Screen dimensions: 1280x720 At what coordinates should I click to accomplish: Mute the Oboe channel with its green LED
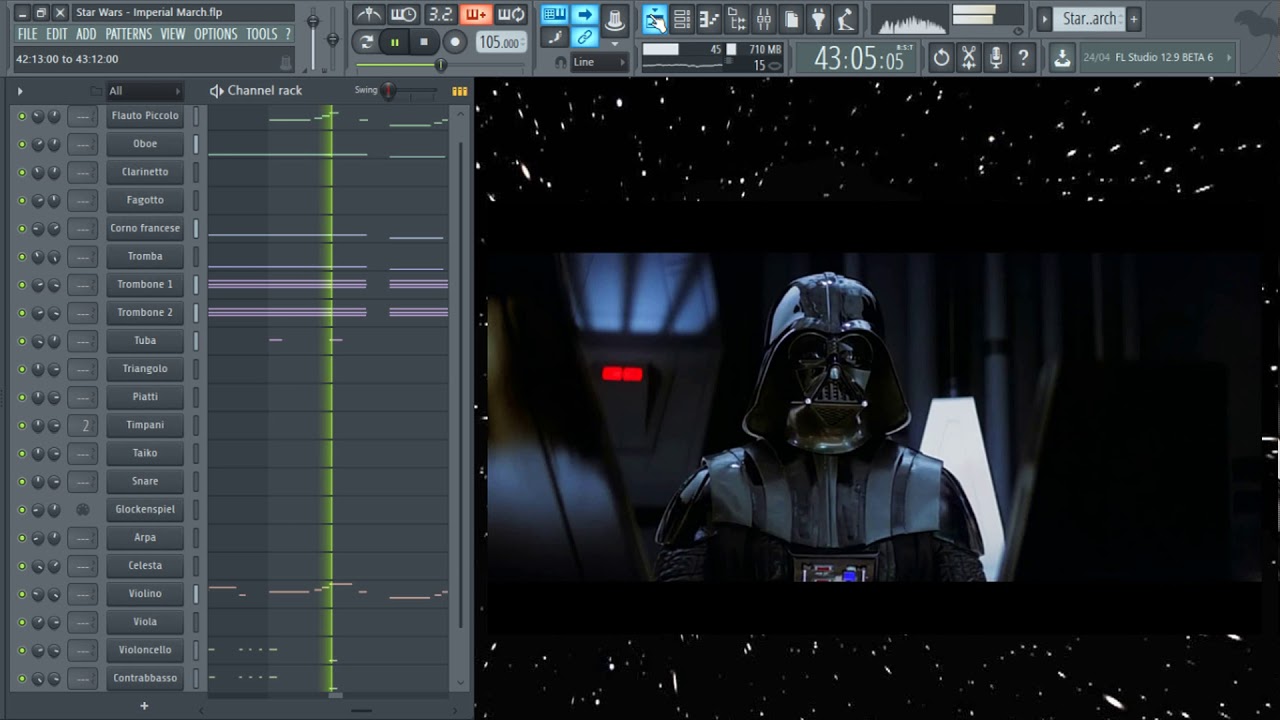click(x=22, y=144)
